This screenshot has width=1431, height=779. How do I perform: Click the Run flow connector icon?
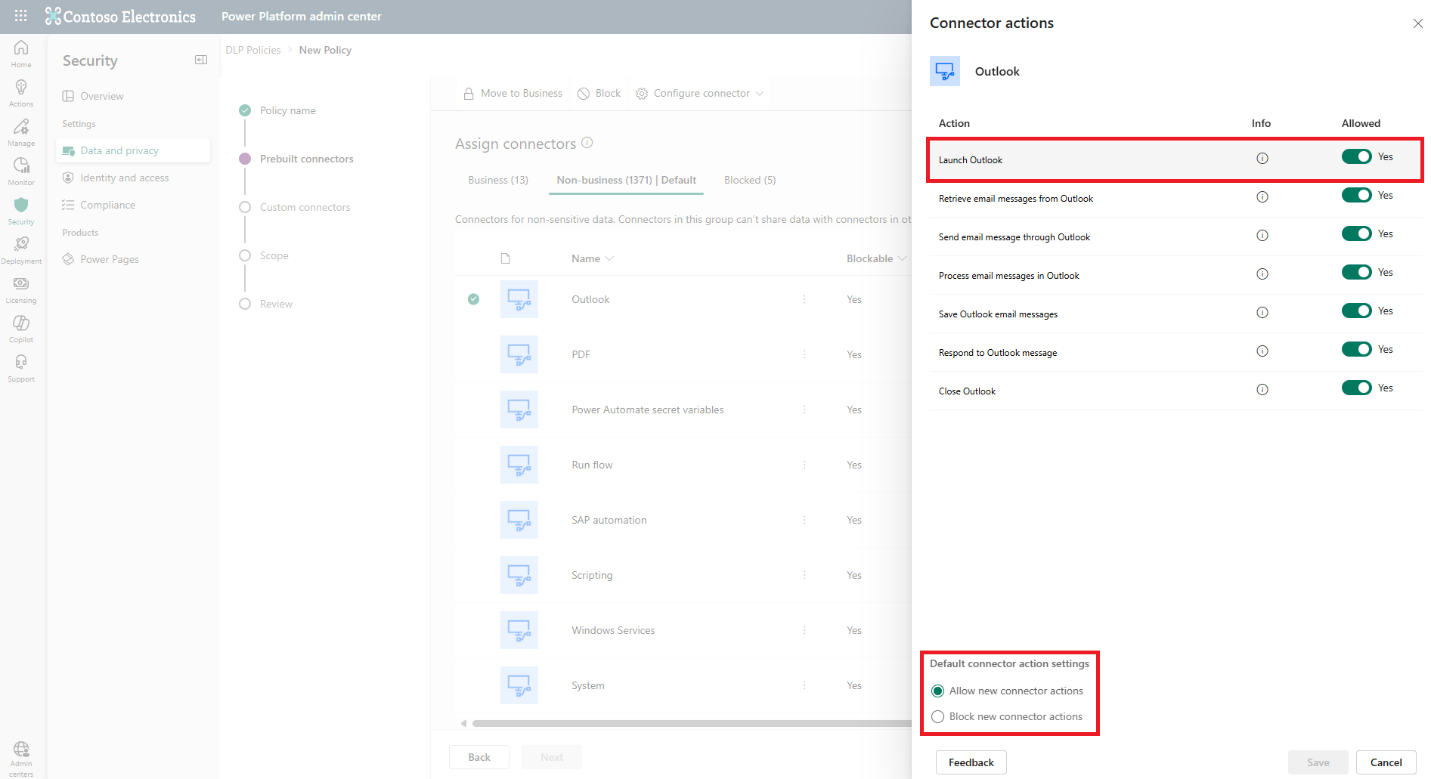tap(519, 465)
